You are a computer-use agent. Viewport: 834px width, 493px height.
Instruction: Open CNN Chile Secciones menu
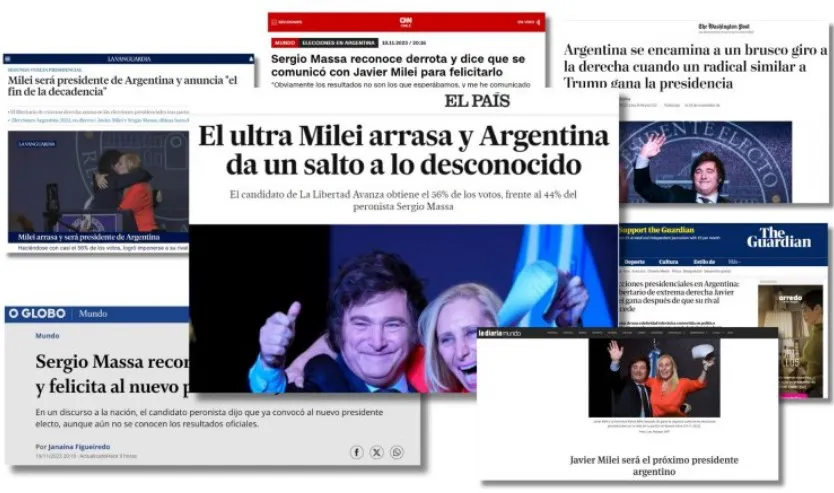pyautogui.click(x=287, y=22)
